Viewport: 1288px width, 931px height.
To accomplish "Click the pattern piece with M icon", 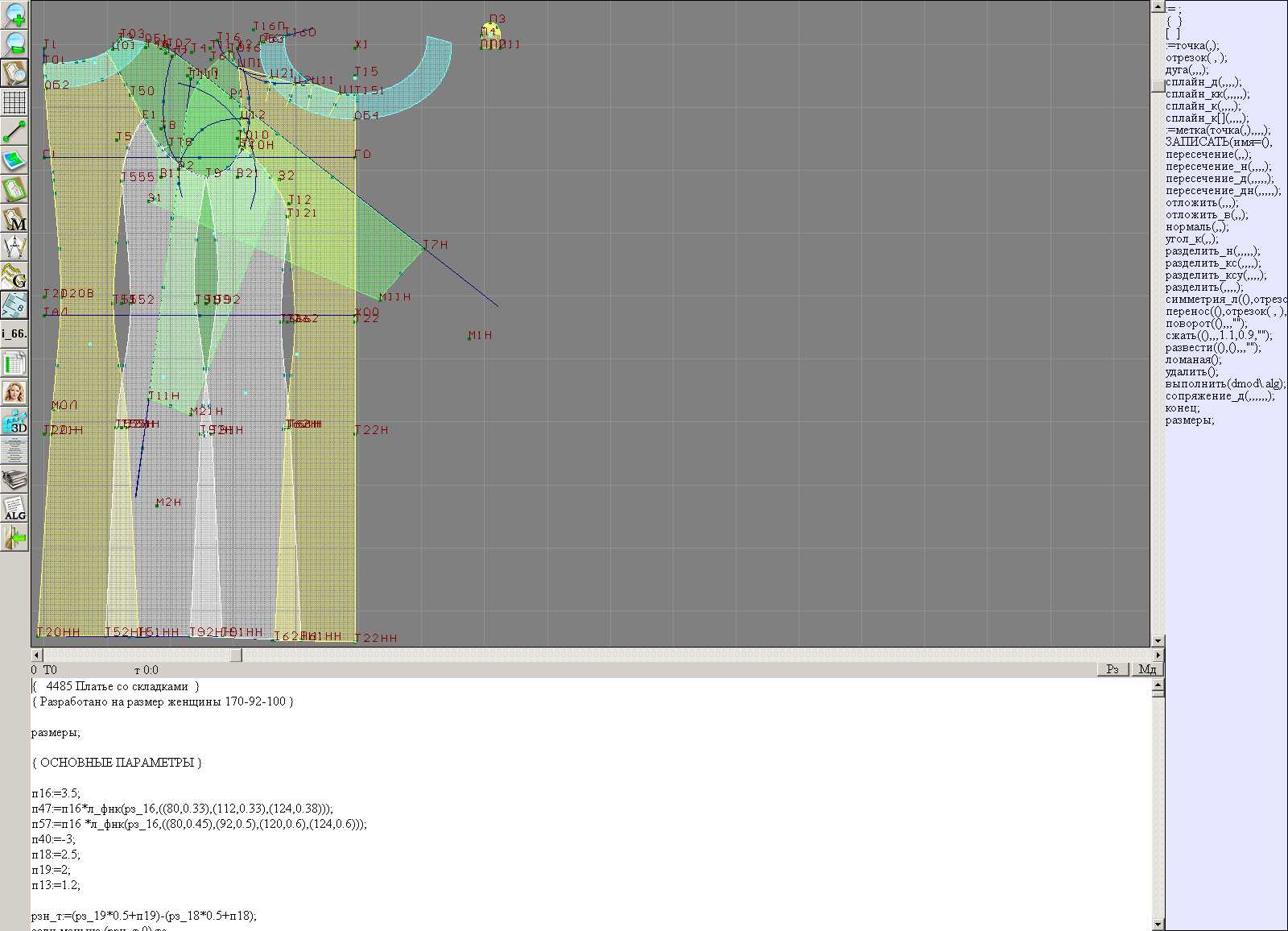I will (14, 219).
